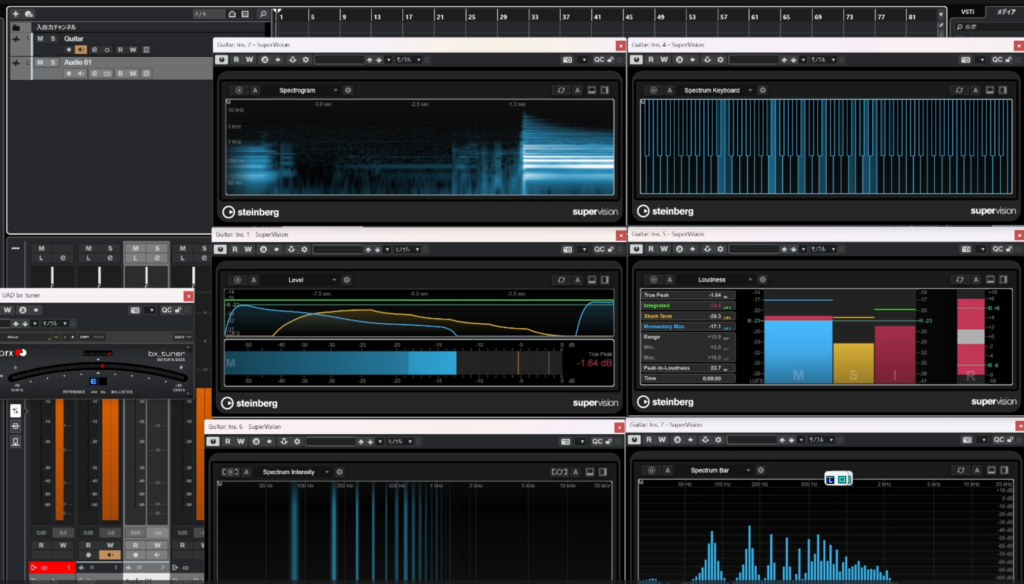The height and width of the screenshot is (584, 1024).
Task: Click Write automation in Ins. 1 Level window
Action: coord(248,249)
